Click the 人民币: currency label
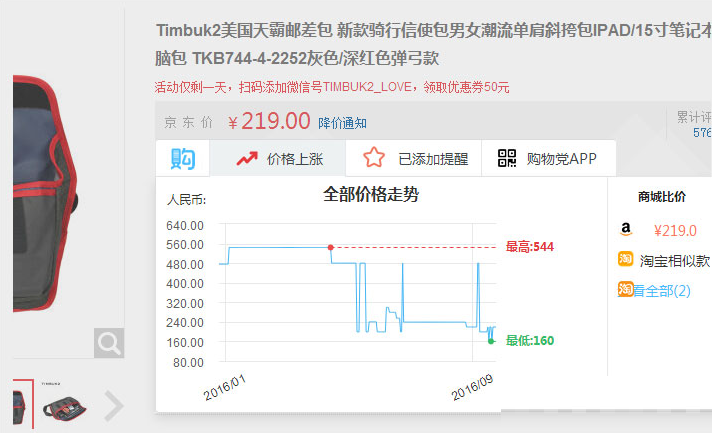712x433 pixels. pos(186,200)
